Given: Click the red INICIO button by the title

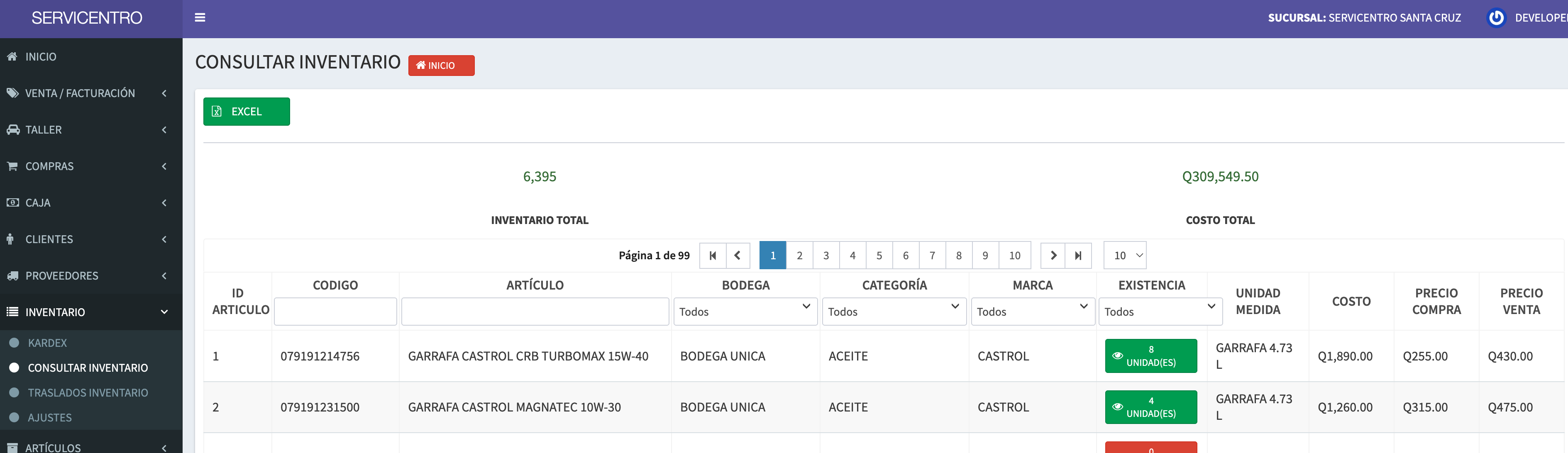Looking at the screenshot, I should tap(441, 65).
